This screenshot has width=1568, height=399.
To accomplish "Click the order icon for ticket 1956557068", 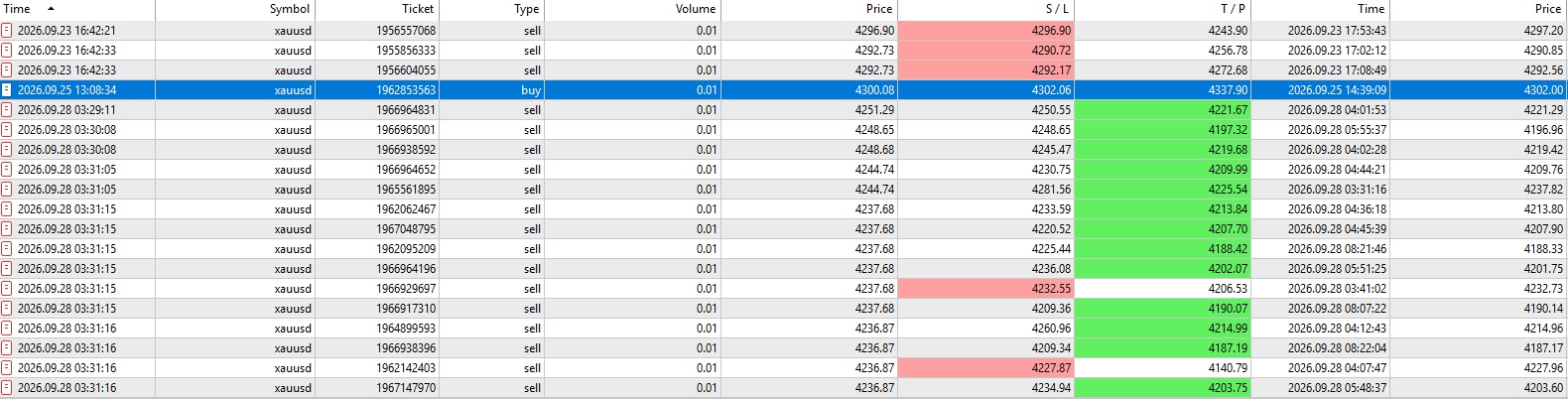I will pyautogui.click(x=7, y=31).
